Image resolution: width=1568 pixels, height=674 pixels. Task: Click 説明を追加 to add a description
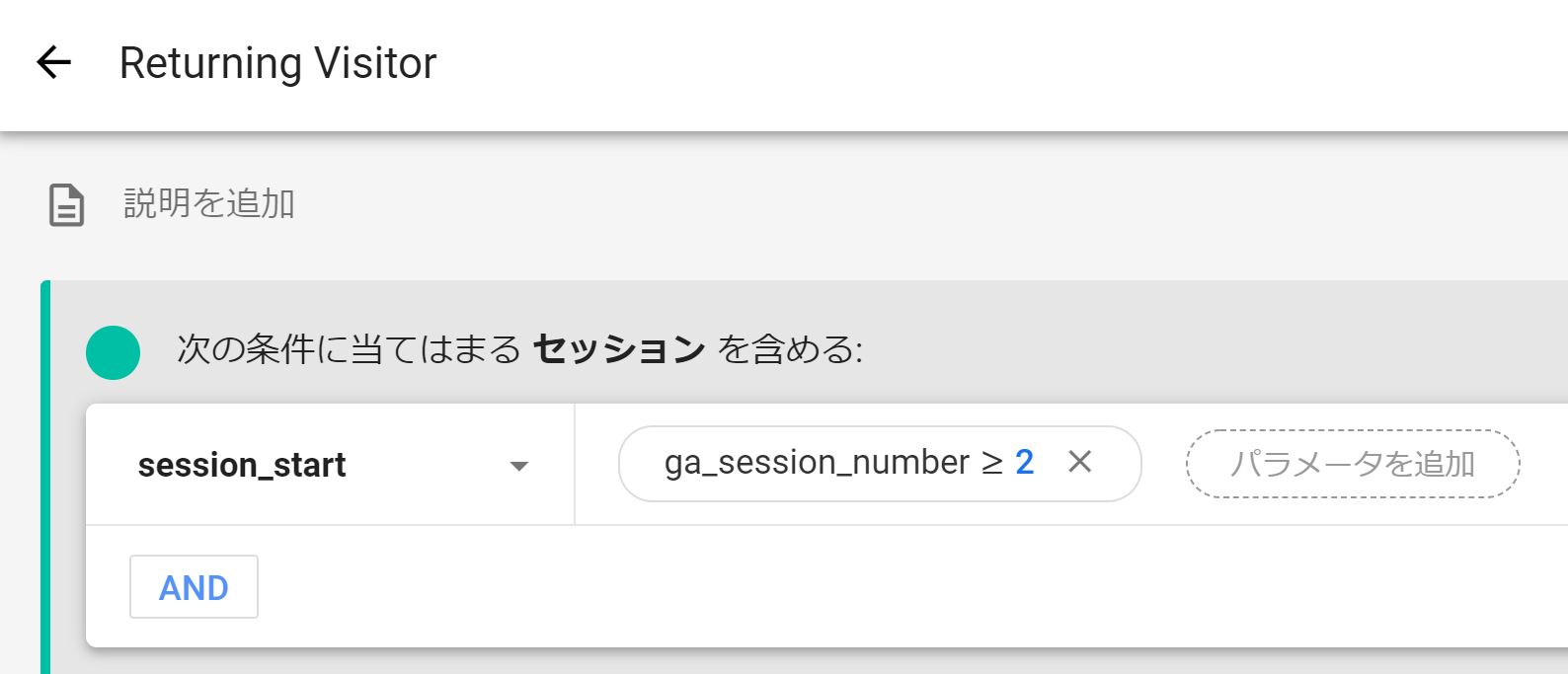click(206, 204)
